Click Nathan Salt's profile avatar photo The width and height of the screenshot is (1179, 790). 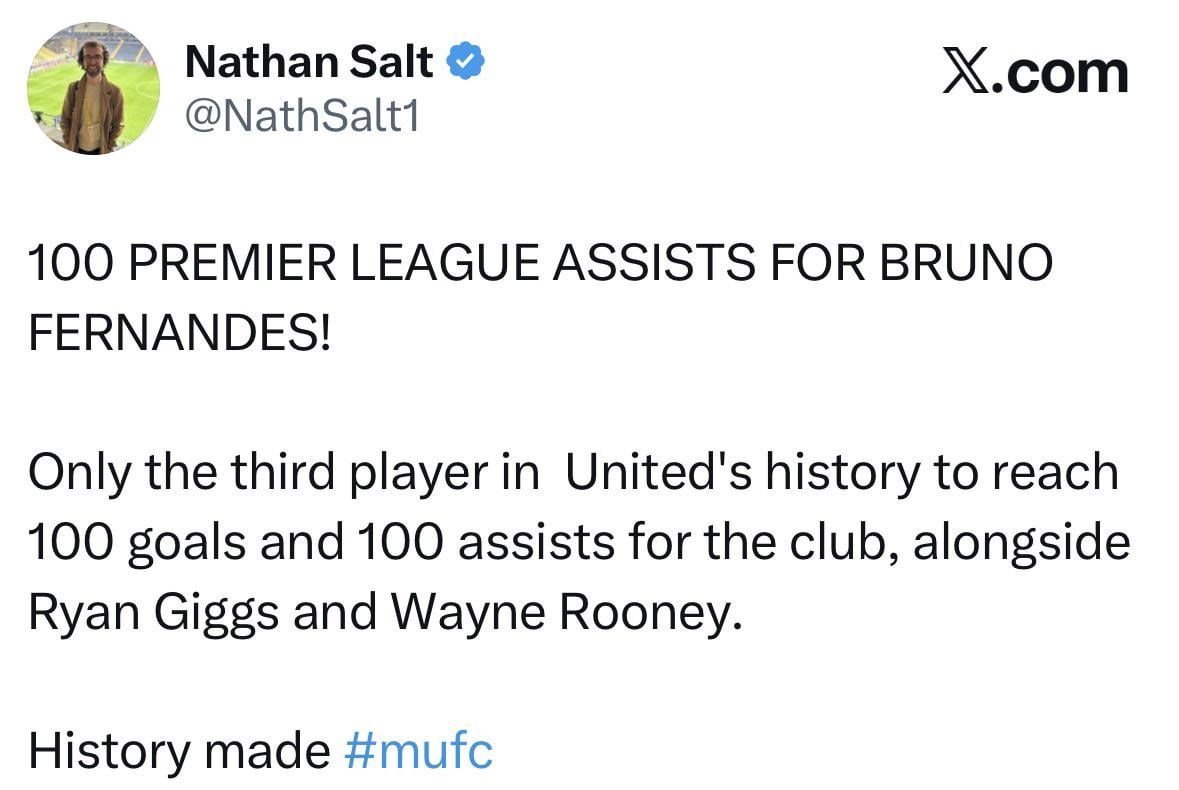tap(92, 88)
